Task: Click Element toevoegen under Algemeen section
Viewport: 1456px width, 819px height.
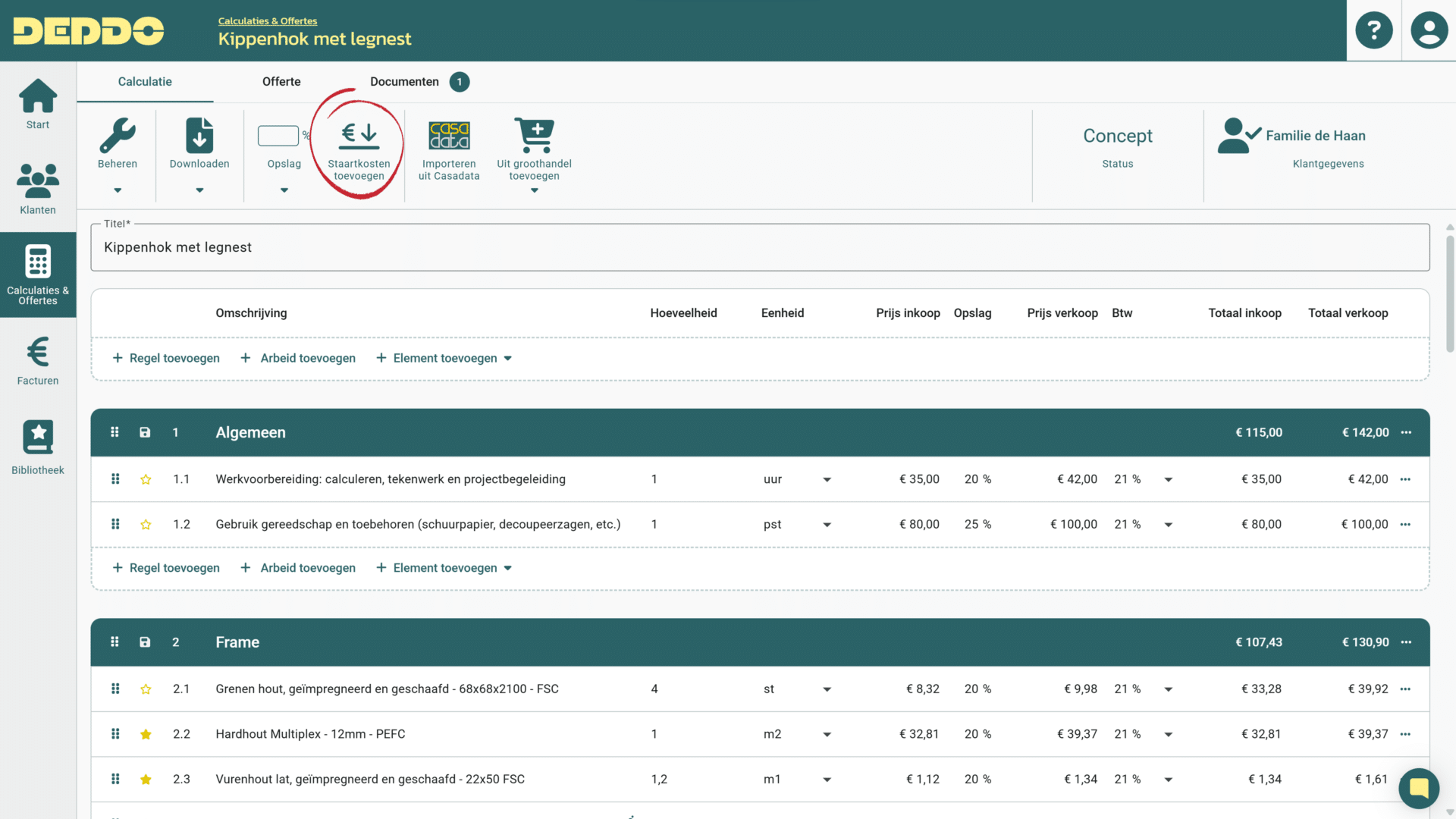Action: [x=444, y=568]
